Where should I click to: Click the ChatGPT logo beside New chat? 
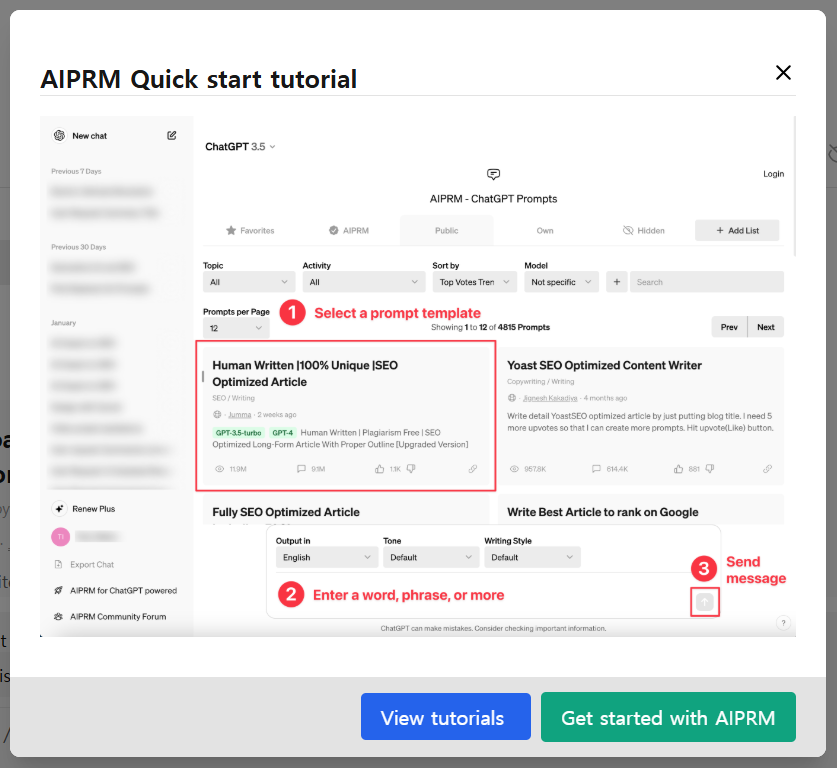[59, 136]
